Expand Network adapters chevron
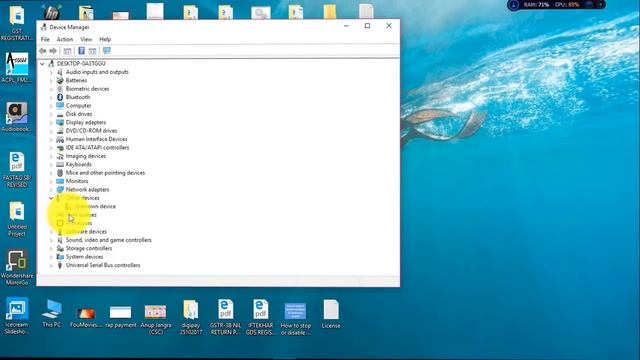 pyautogui.click(x=51, y=190)
